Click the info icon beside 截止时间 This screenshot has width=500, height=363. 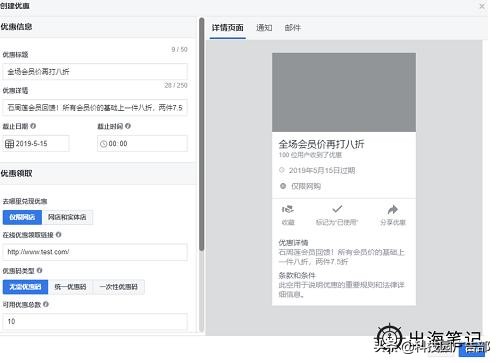pos(128,126)
